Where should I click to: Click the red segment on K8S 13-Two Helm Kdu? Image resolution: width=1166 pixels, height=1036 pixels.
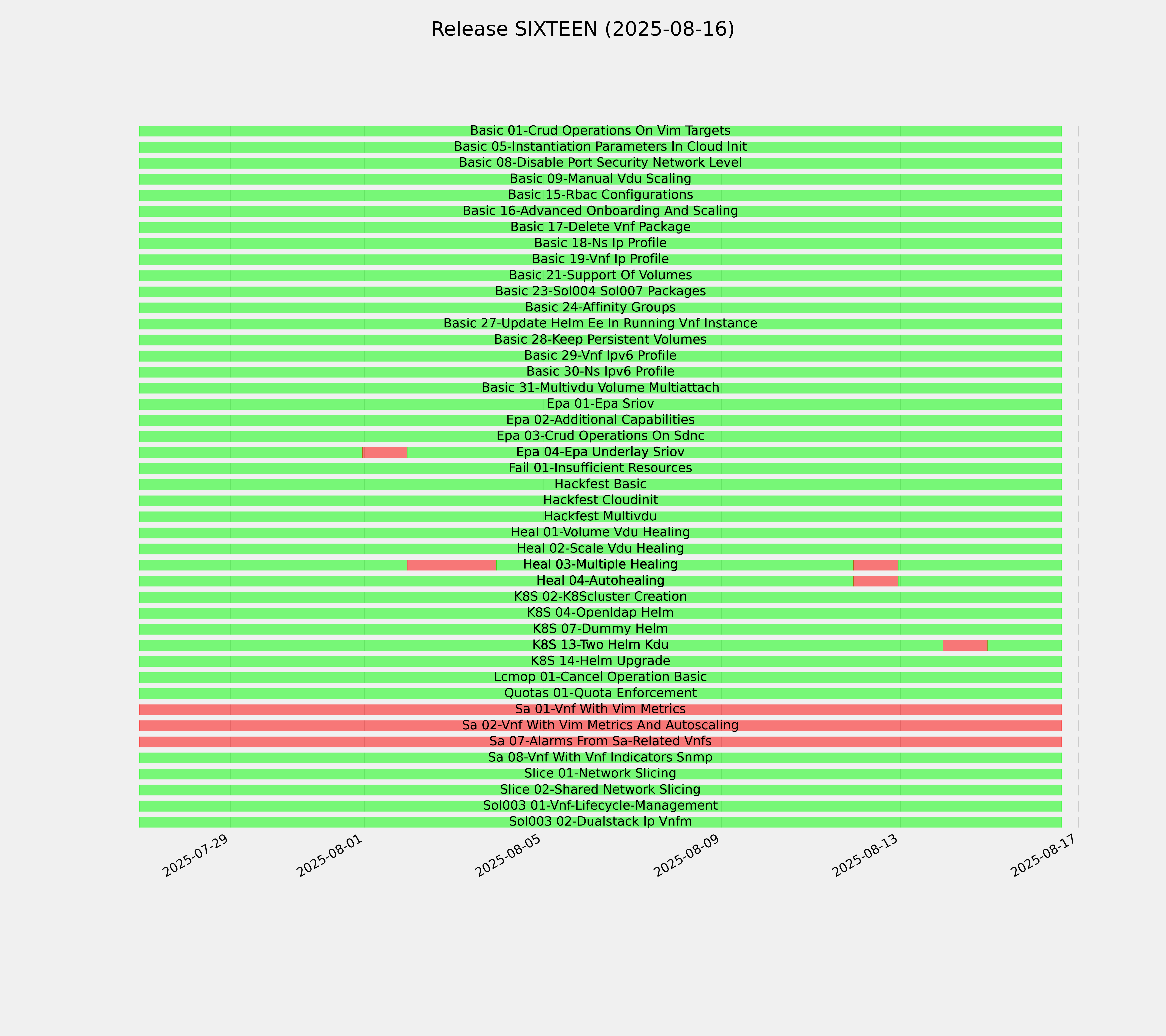965,645
